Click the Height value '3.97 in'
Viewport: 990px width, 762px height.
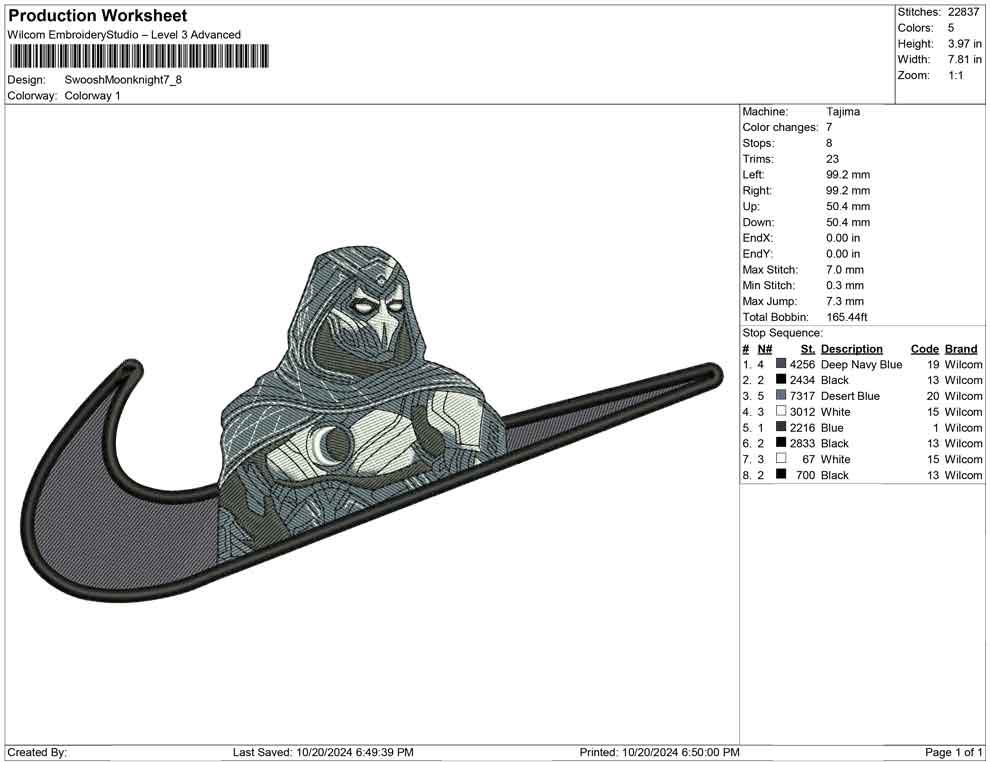tap(965, 44)
